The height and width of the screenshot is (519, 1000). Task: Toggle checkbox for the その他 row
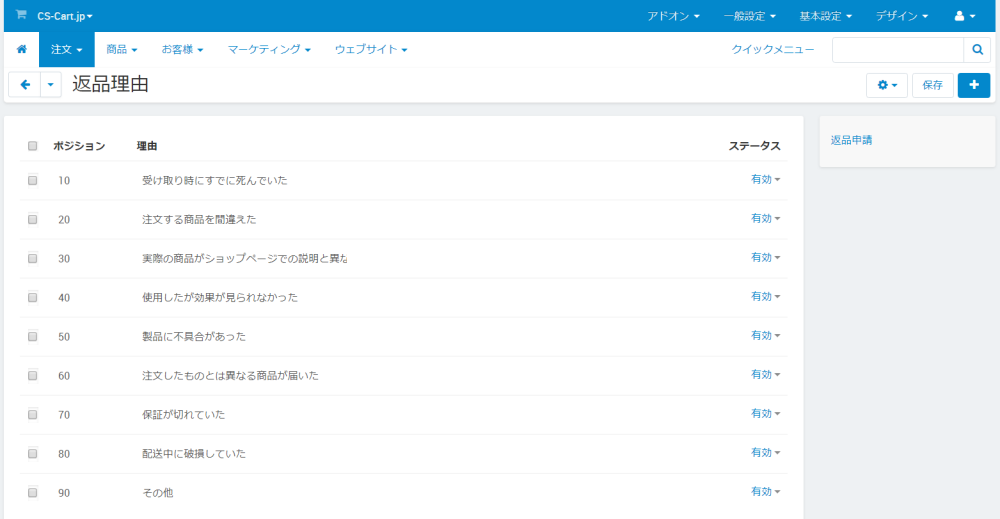tap(33, 492)
